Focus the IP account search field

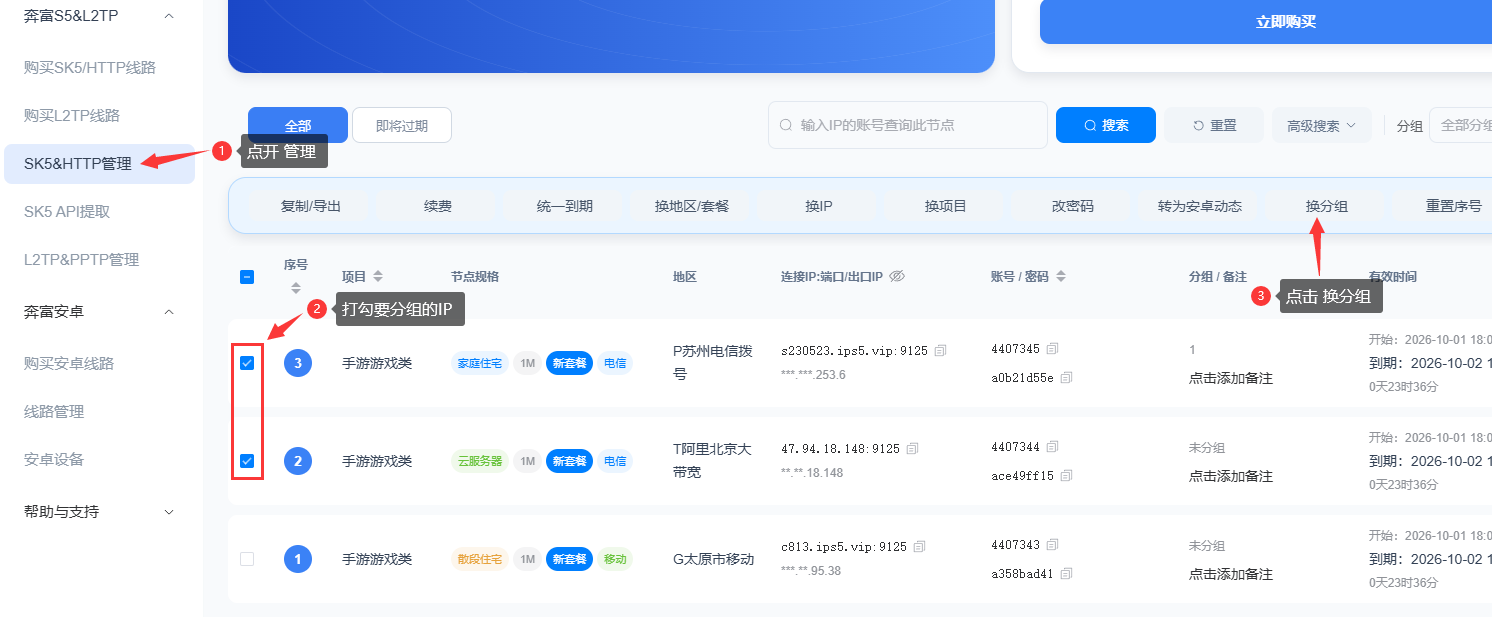908,125
